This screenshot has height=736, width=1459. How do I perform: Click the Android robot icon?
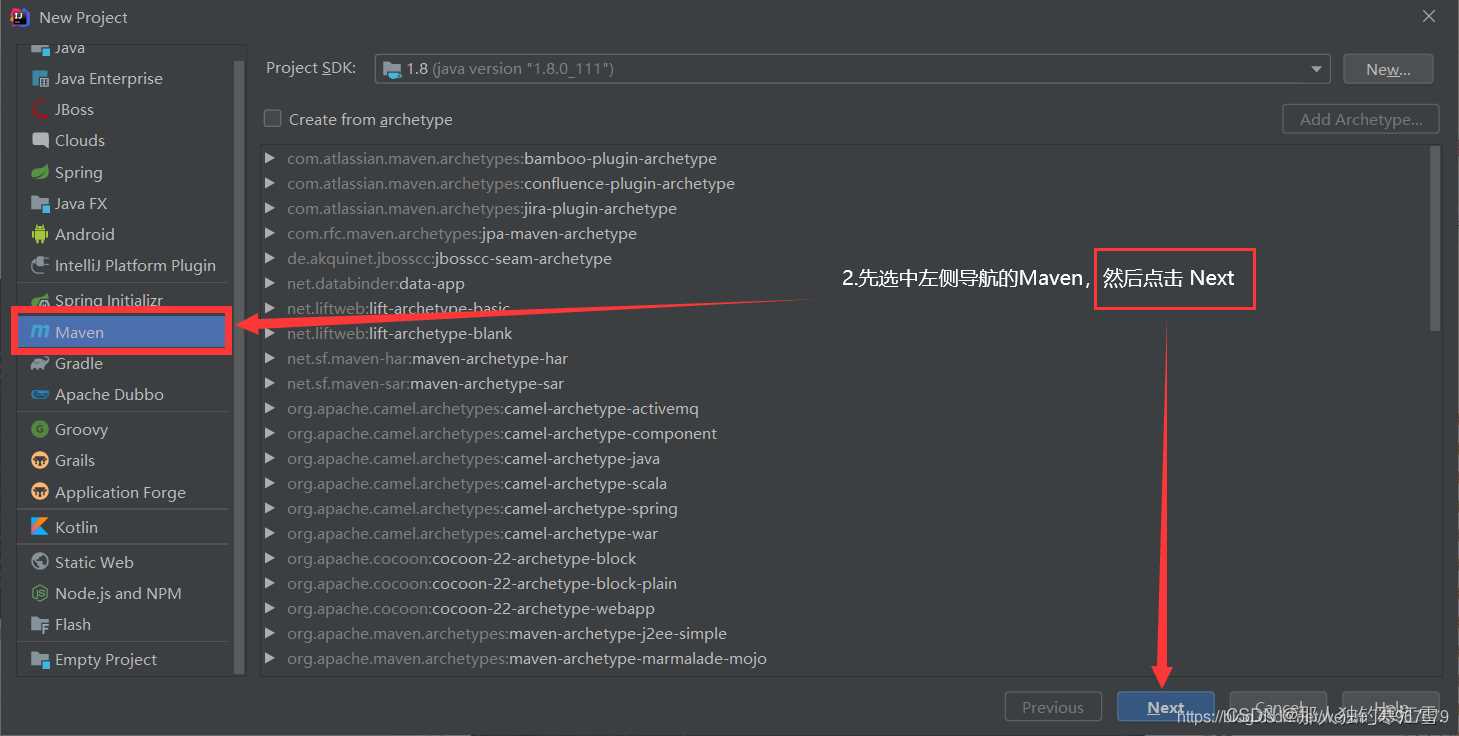[x=40, y=234]
